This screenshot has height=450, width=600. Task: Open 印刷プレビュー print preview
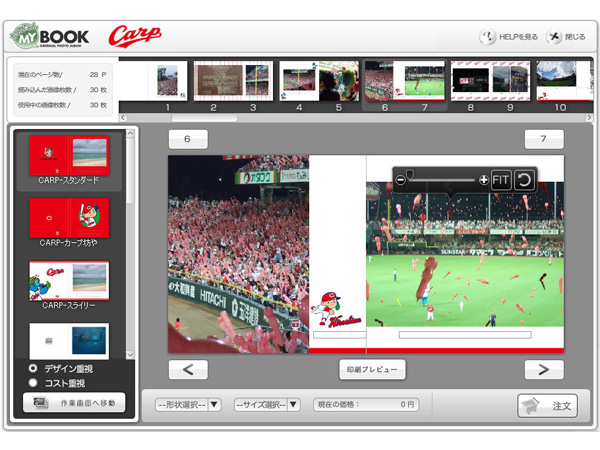click(372, 370)
